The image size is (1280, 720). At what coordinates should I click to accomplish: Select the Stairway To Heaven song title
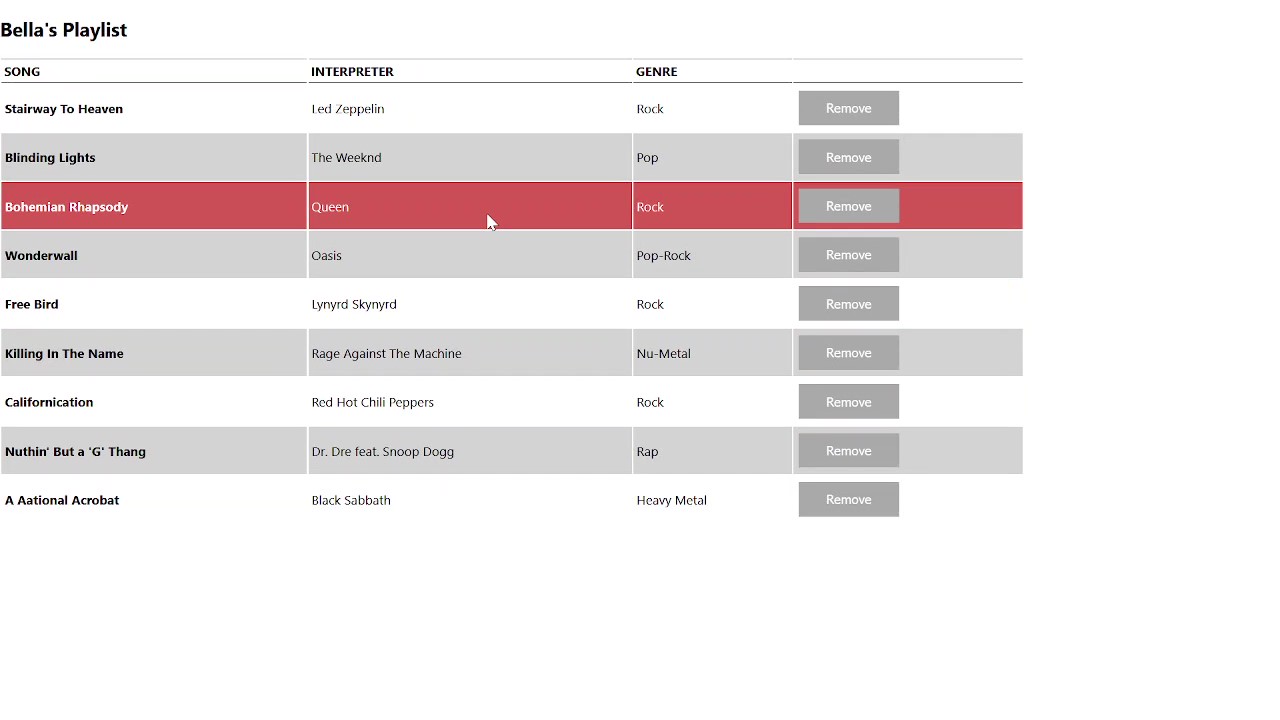(64, 109)
